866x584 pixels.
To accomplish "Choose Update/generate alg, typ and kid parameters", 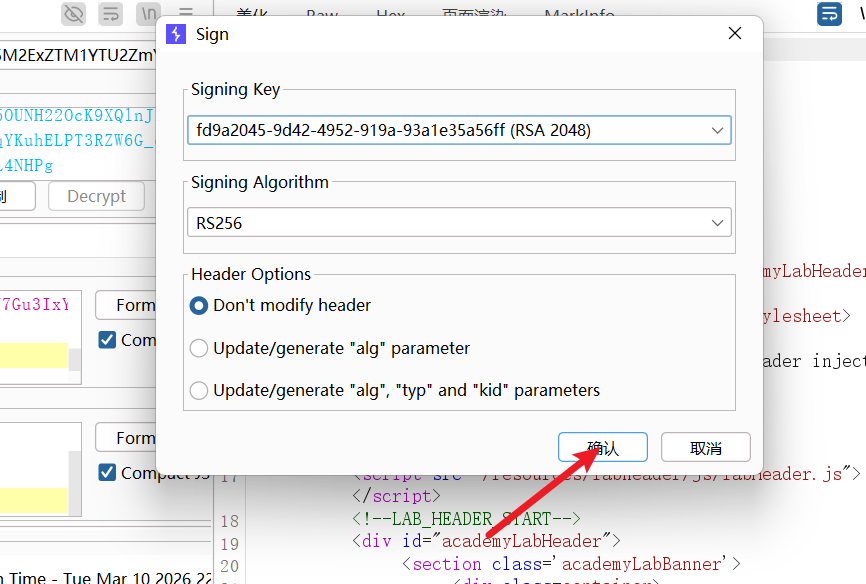I will [394, 390].
